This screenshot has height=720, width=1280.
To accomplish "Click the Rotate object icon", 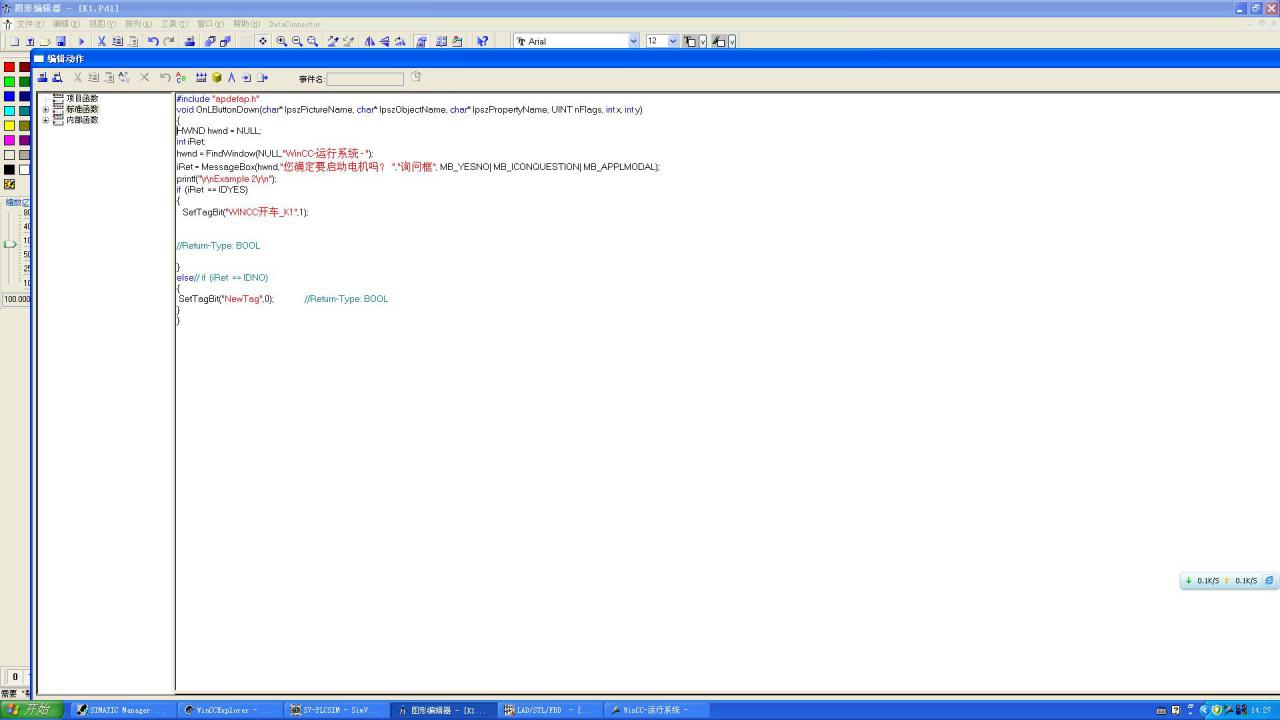I will pos(400,41).
